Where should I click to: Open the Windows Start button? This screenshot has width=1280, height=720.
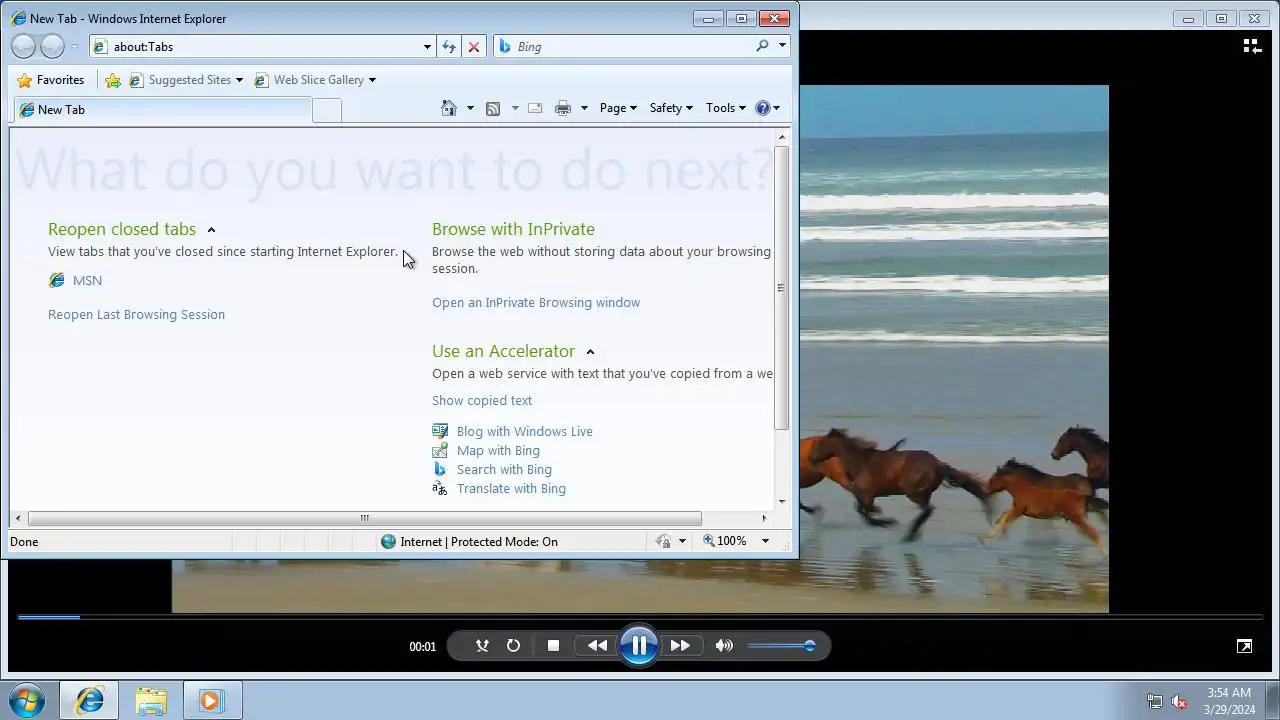[x=27, y=701]
